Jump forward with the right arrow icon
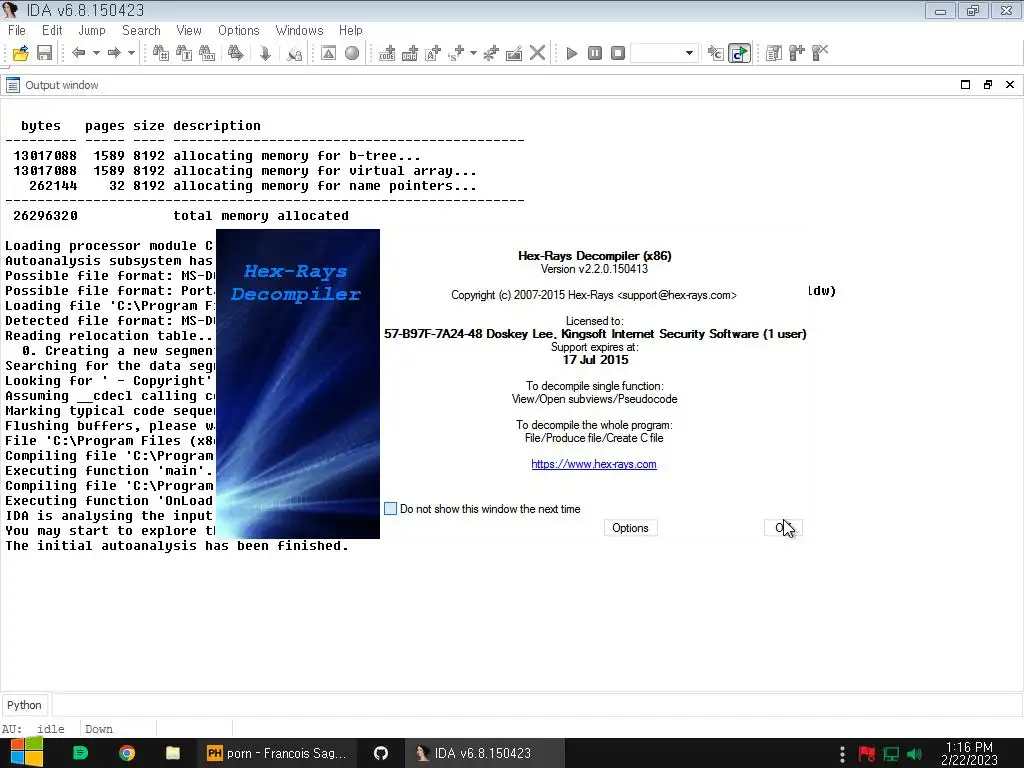This screenshot has height=768, width=1024. 114,53
